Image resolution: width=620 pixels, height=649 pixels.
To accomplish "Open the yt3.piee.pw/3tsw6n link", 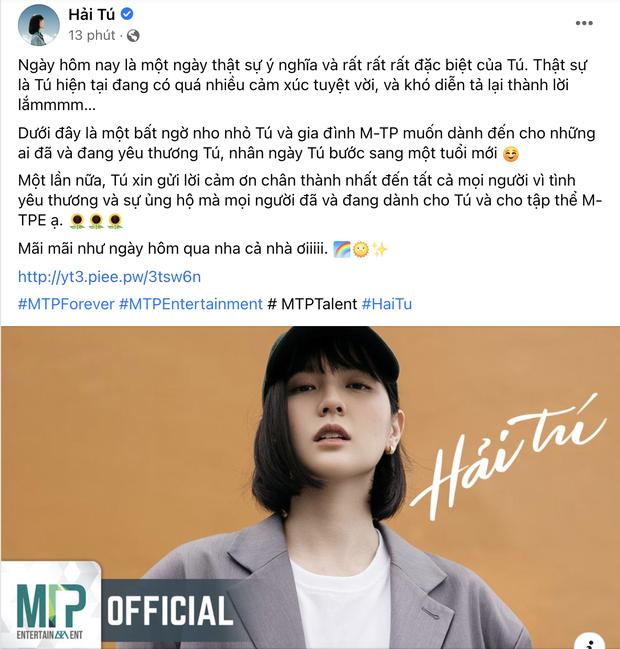I will tap(109, 276).
